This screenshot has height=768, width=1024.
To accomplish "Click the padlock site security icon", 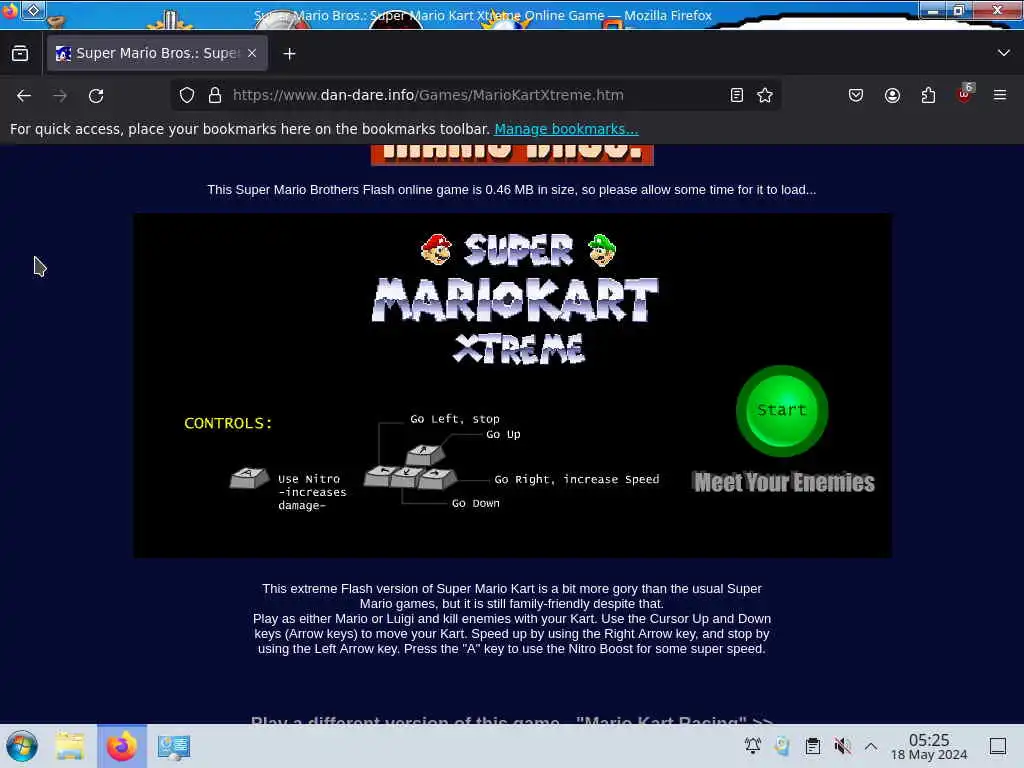I will (215, 95).
